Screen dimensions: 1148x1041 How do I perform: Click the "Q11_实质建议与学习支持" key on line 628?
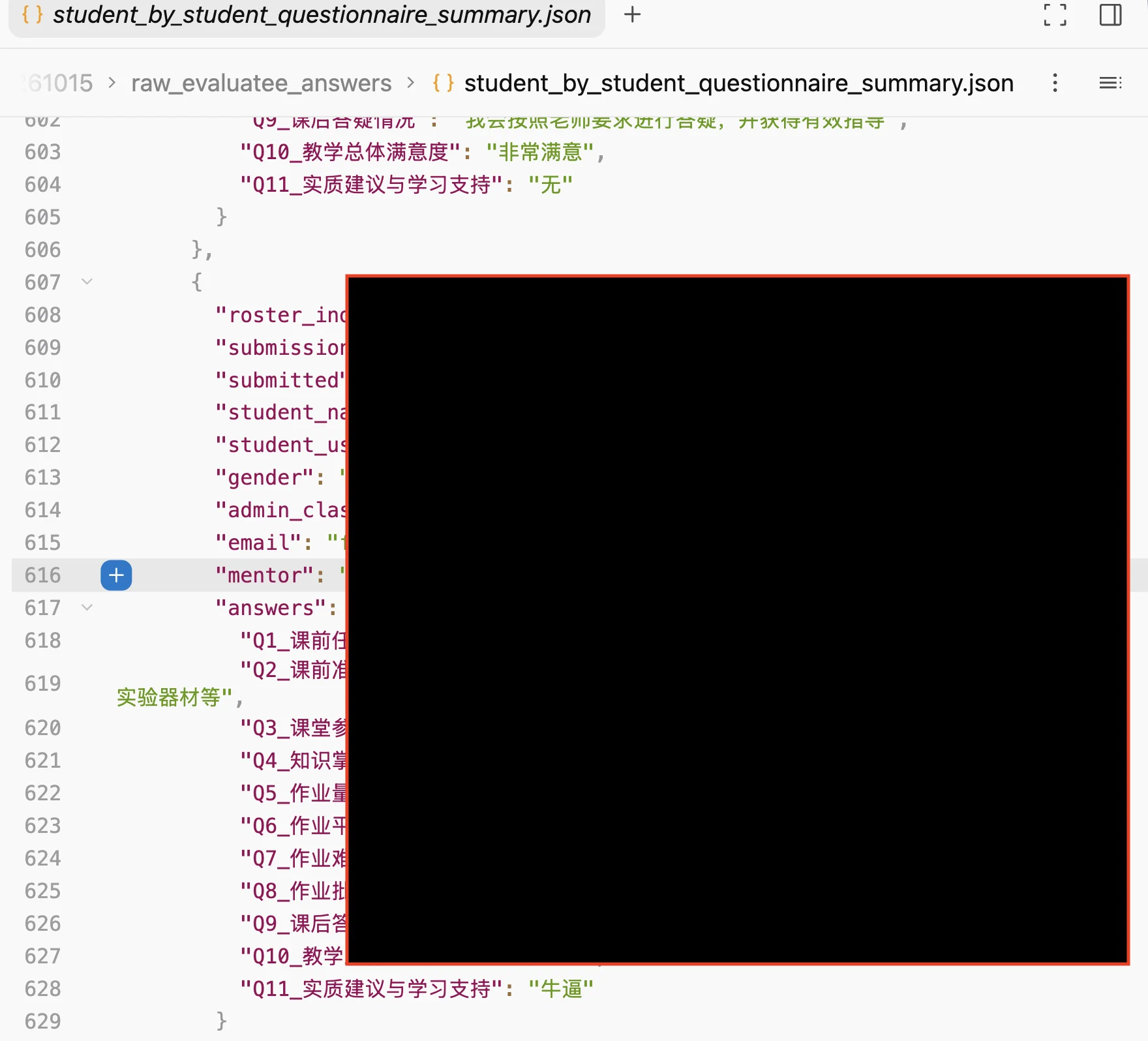(x=372, y=989)
